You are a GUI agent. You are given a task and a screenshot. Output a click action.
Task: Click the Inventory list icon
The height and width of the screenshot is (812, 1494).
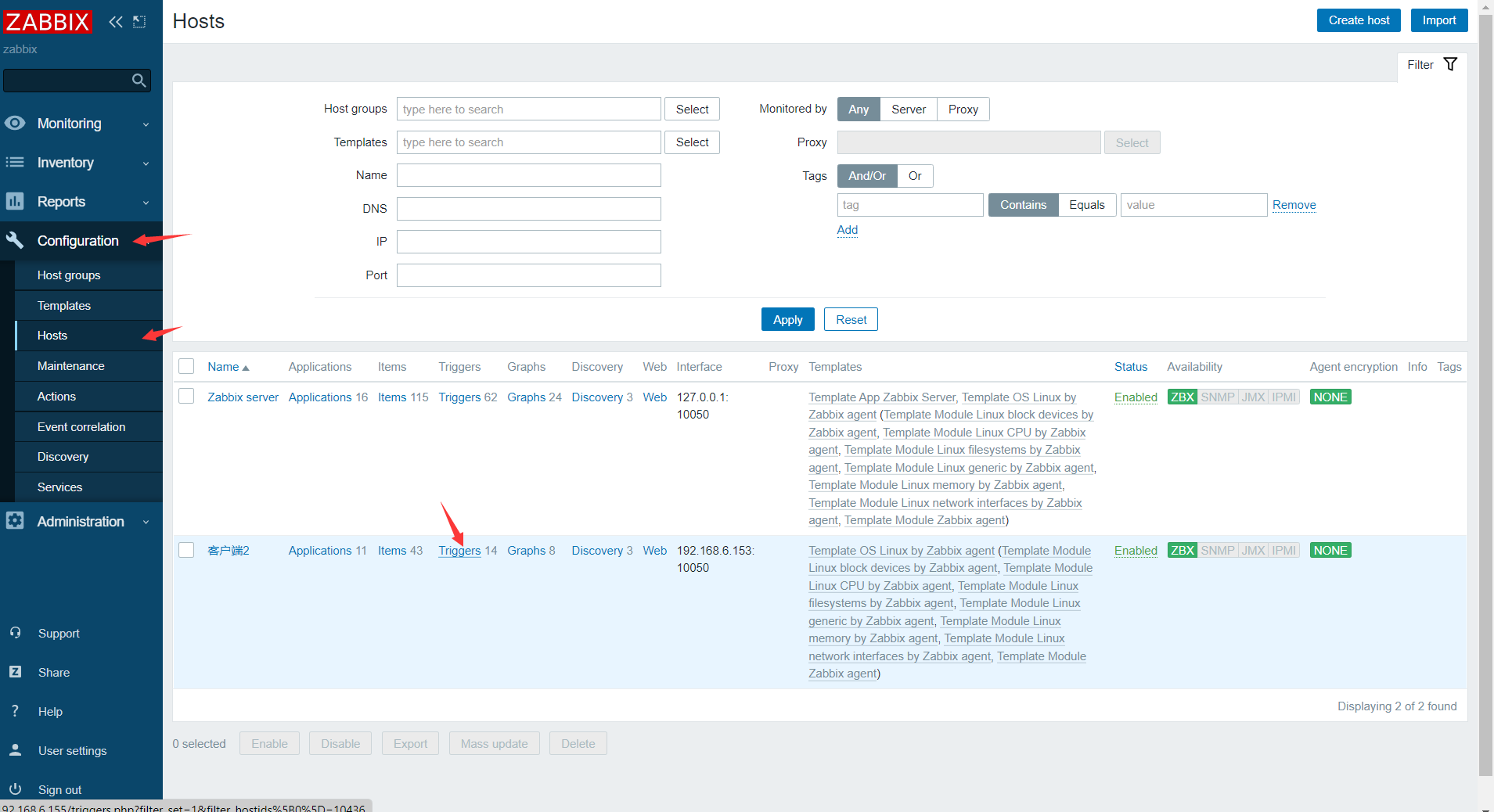coord(15,162)
